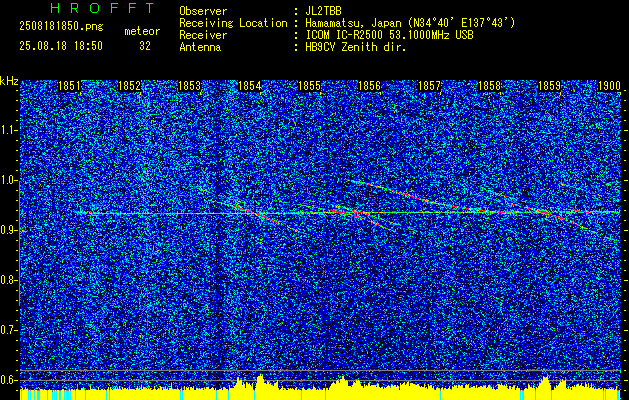The image size is (629, 400).
Task: Click the observer callsign JL2TBB
Action: [x=323, y=11]
